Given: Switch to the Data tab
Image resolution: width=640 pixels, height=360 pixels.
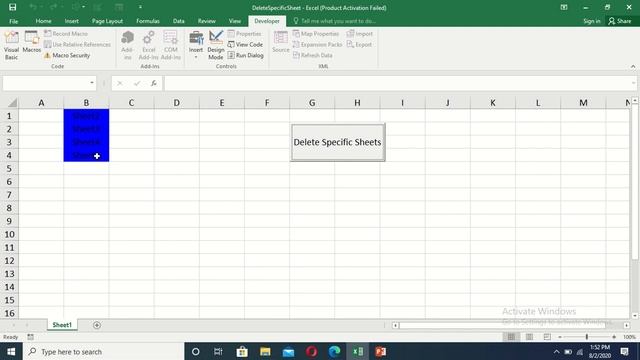Looking at the screenshot, I should click(x=178, y=21).
